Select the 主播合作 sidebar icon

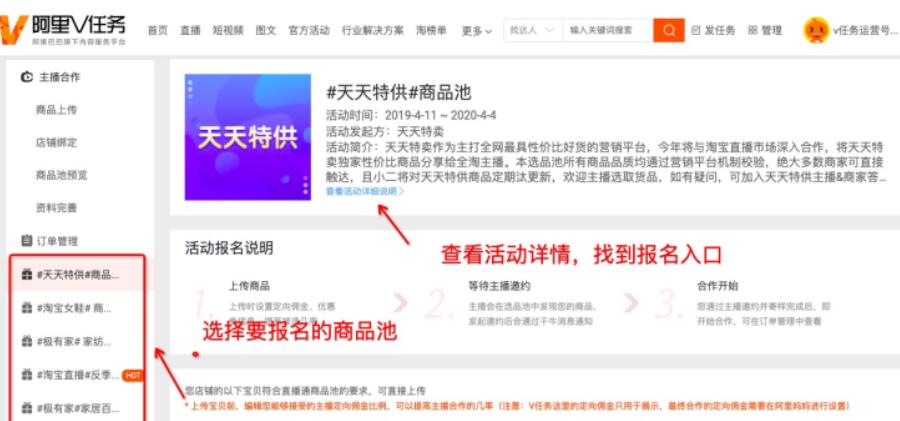pos(26,77)
